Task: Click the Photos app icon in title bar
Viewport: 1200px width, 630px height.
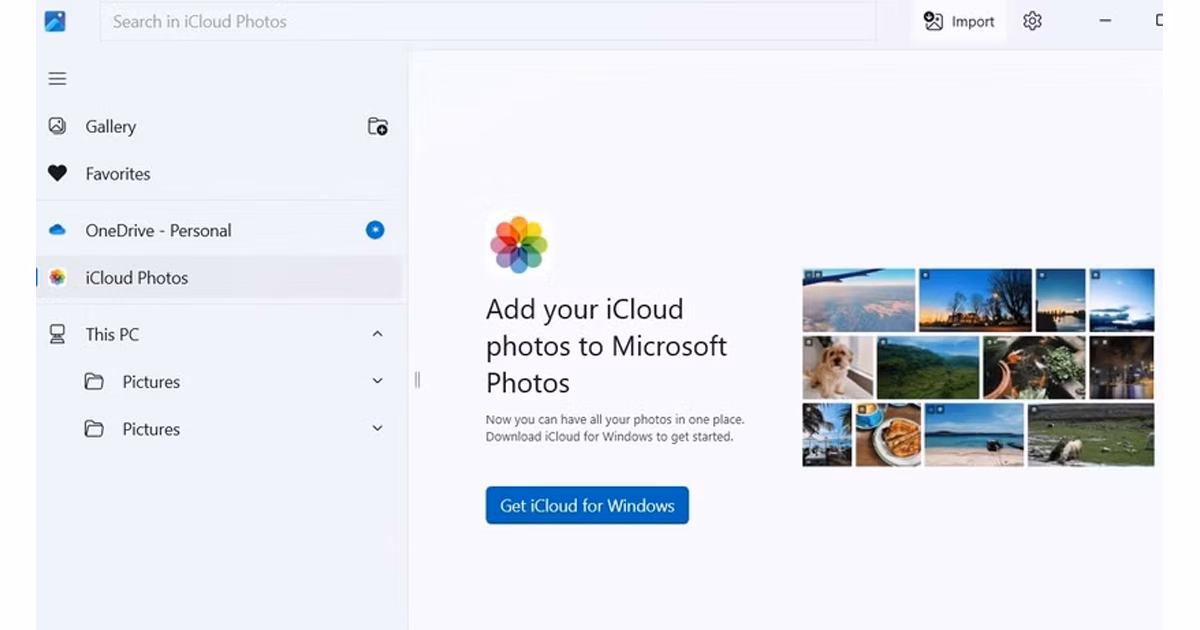Action: click(x=55, y=21)
